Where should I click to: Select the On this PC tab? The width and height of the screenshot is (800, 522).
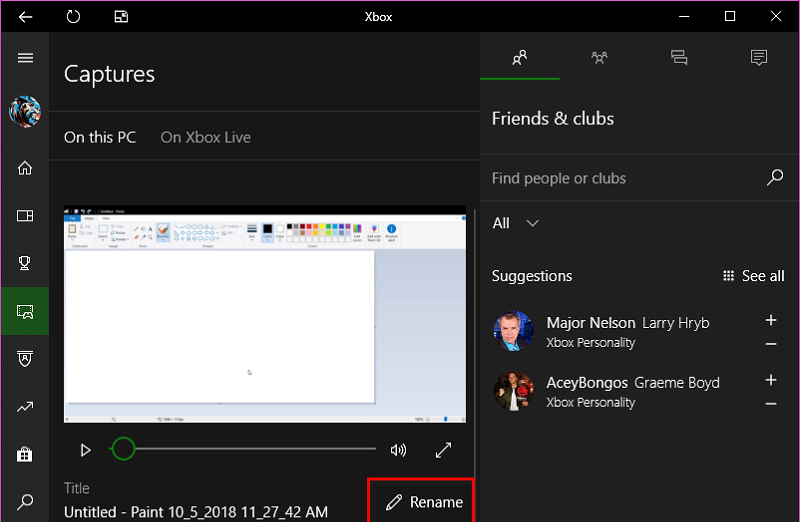(x=100, y=137)
